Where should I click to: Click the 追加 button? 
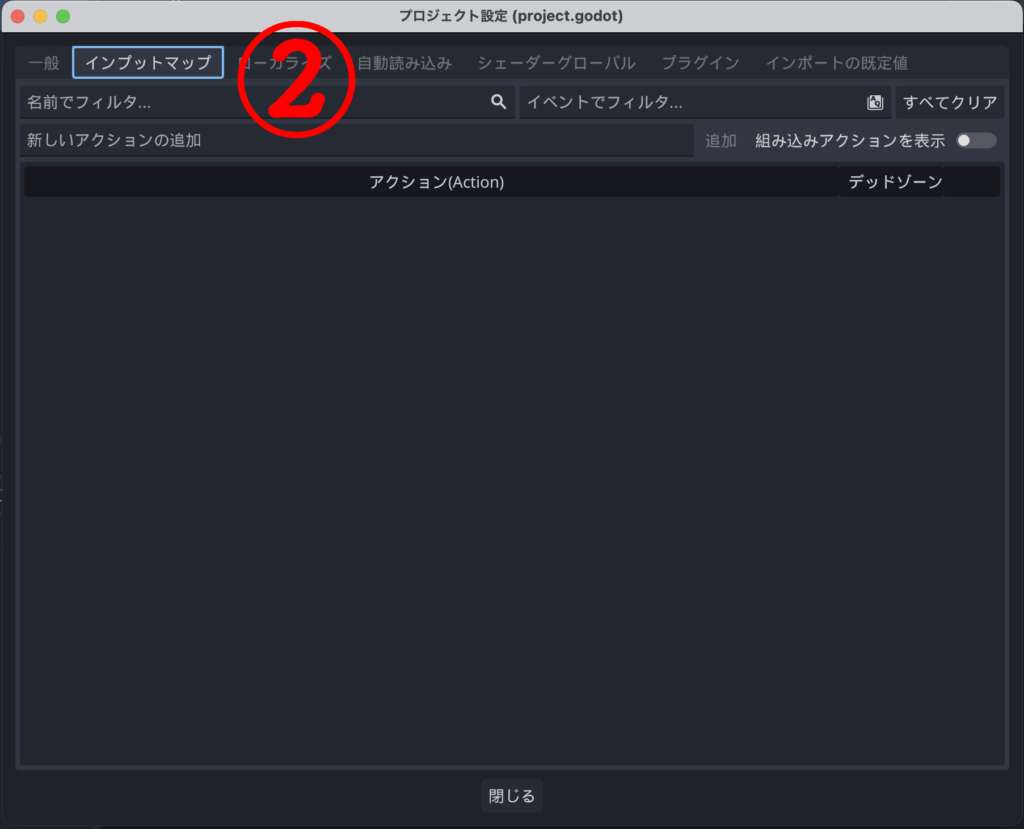pyautogui.click(x=720, y=141)
